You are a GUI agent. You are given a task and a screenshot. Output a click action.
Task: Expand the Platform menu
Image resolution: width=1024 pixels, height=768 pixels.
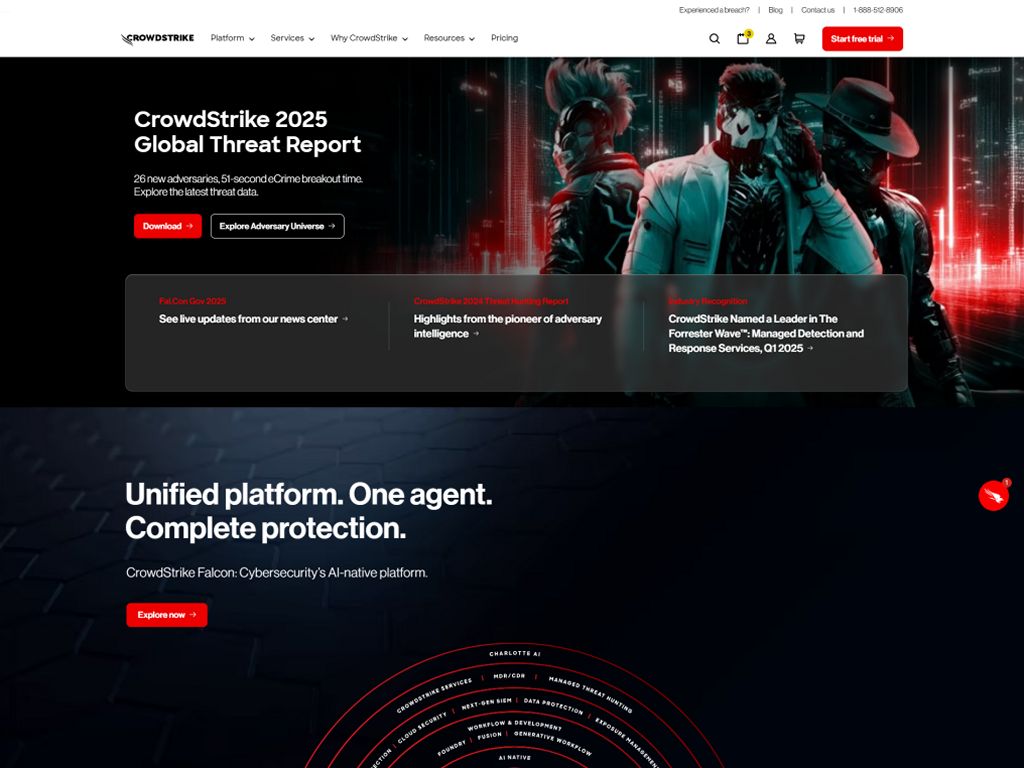tap(232, 38)
